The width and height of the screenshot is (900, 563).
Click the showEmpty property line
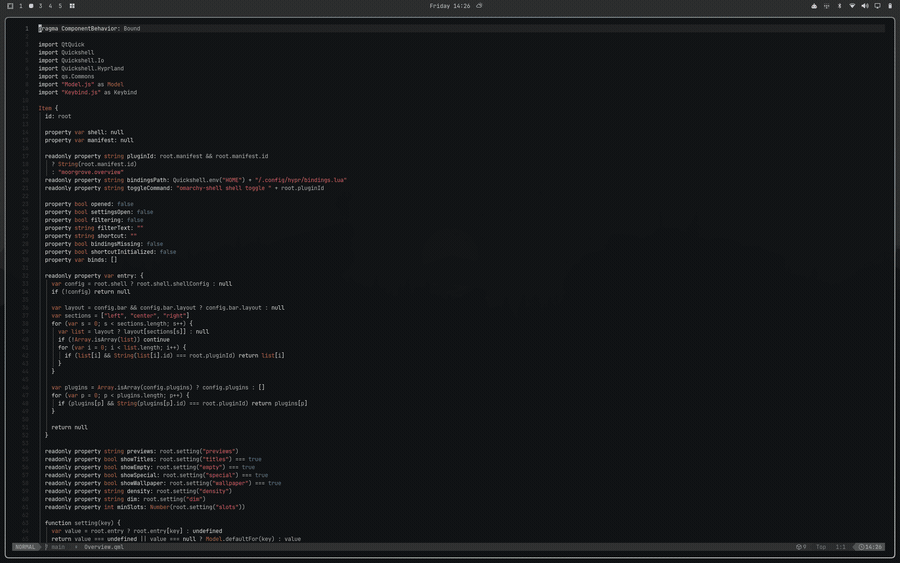150,467
